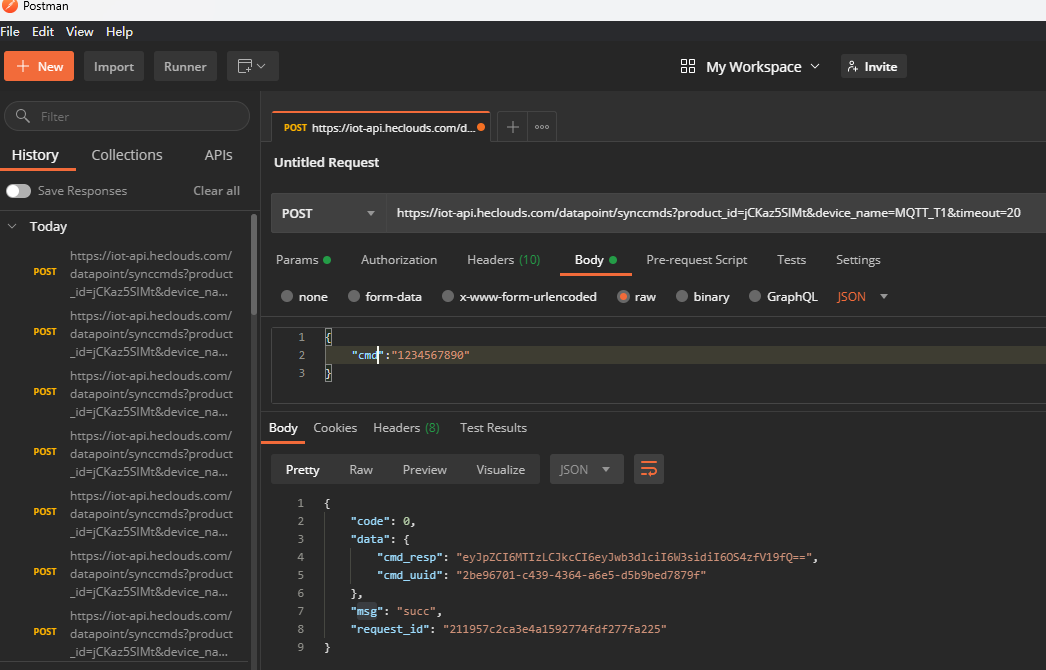Click the Invite button
The width and height of the screenshot is (1046, 670).
(873, 66)
